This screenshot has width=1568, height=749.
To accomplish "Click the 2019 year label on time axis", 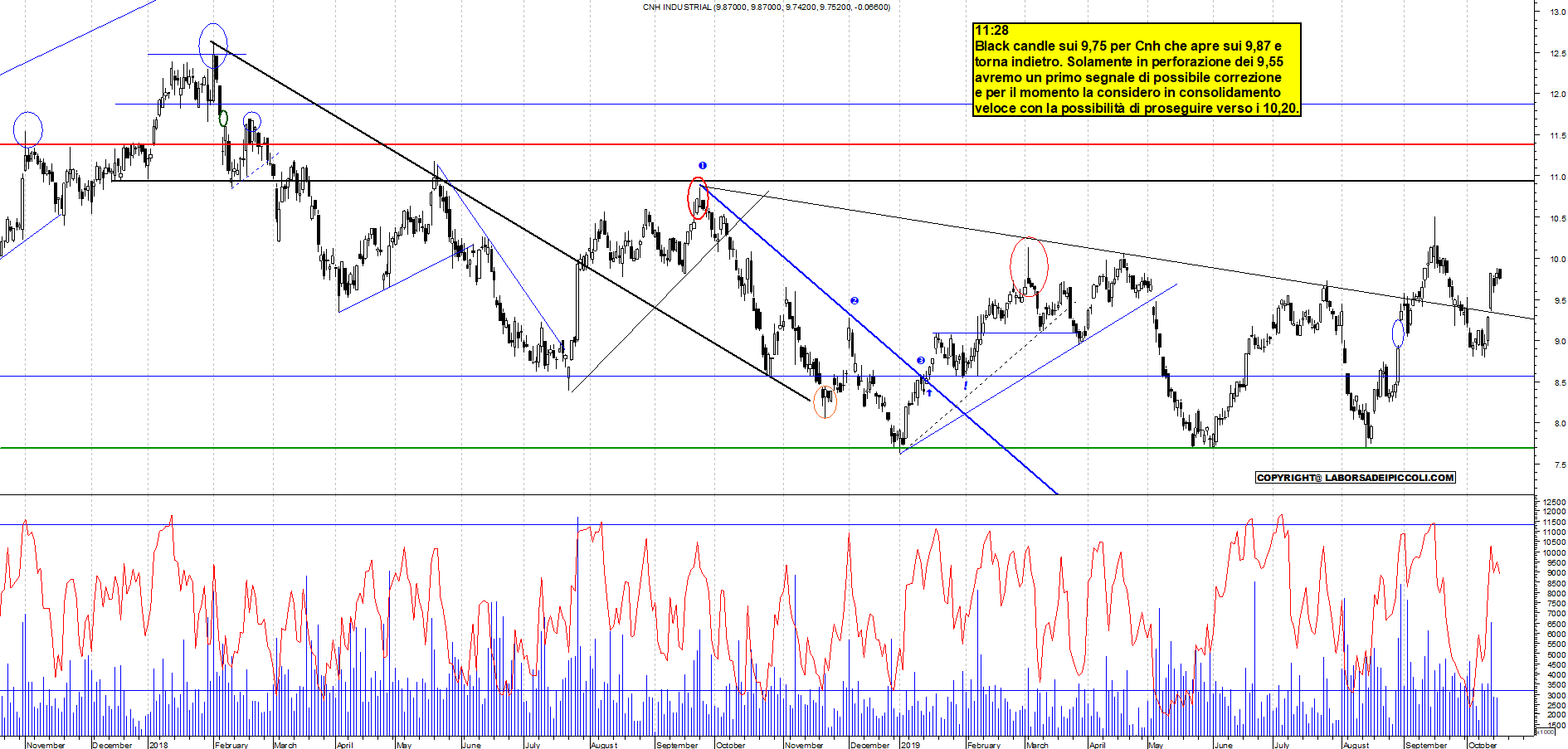I will click(x=912, y=745).
